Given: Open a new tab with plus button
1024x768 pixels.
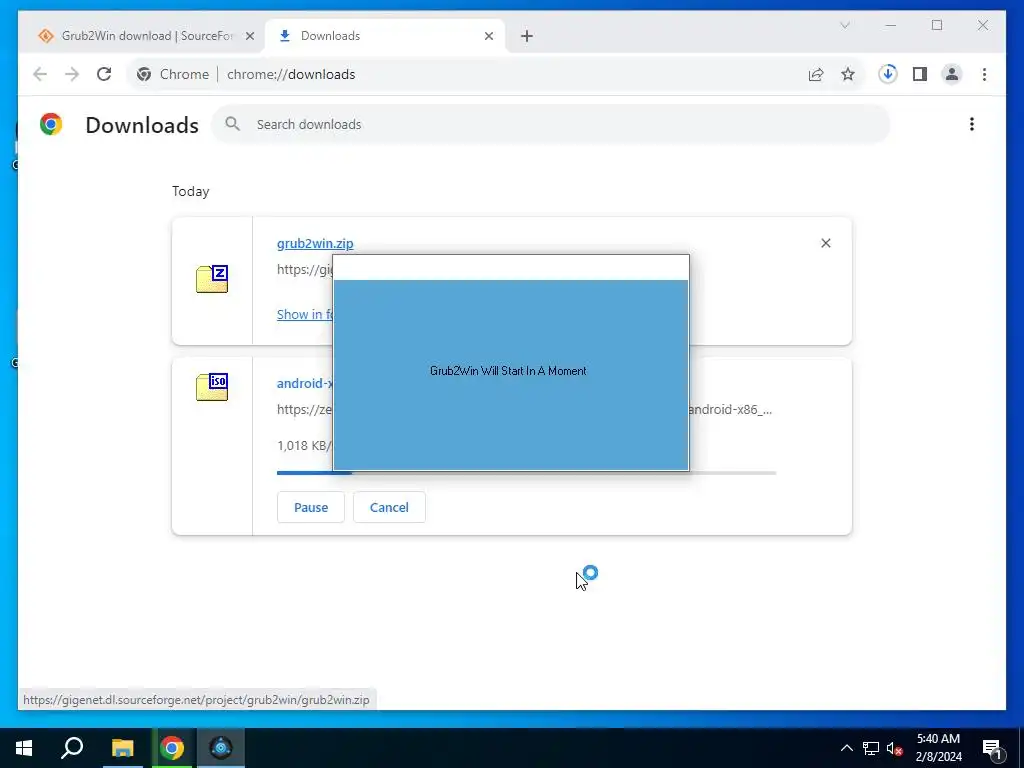Looking at the screenshot, I should point(527,36).
